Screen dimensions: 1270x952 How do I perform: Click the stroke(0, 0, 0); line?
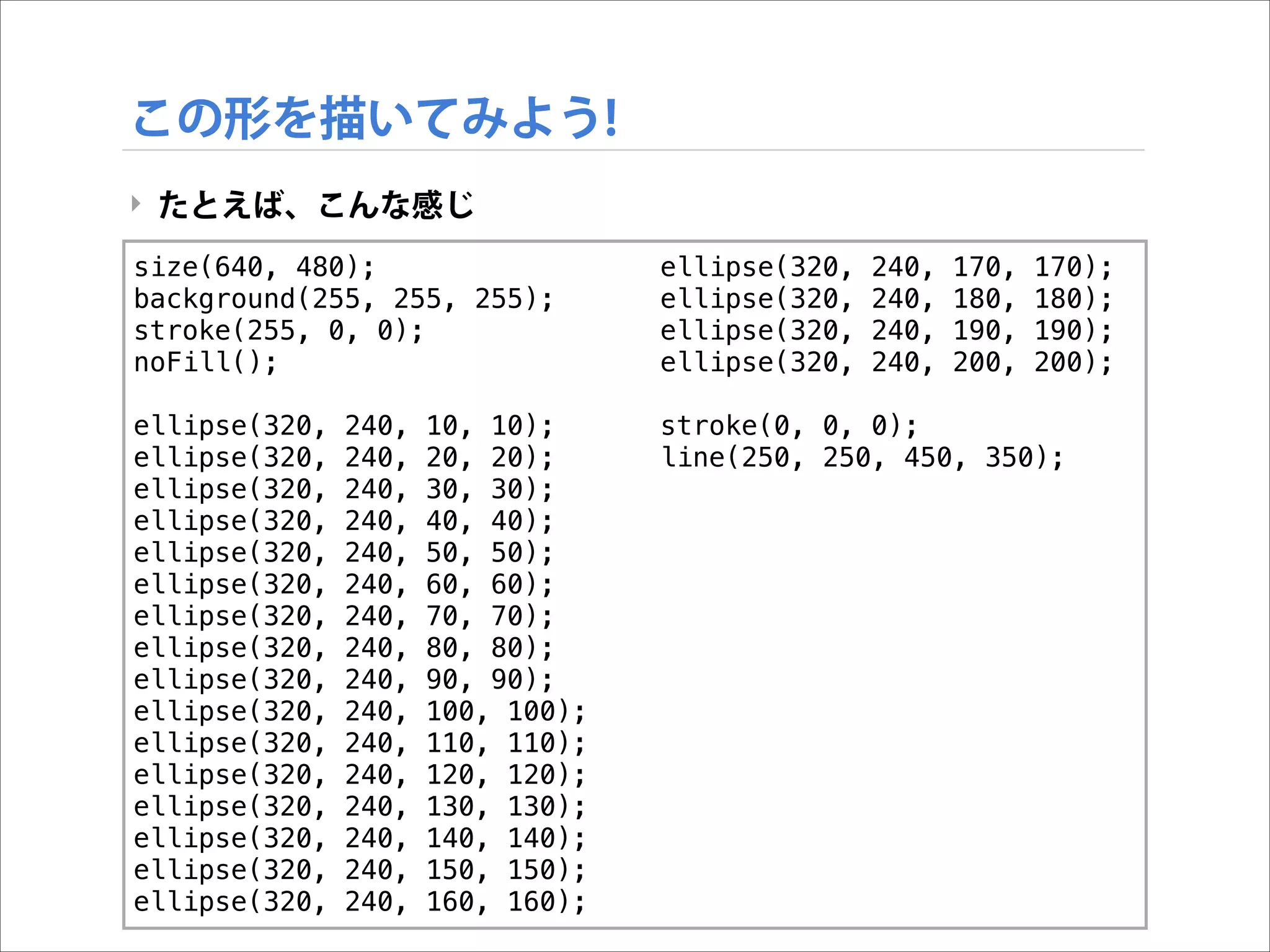789,426
